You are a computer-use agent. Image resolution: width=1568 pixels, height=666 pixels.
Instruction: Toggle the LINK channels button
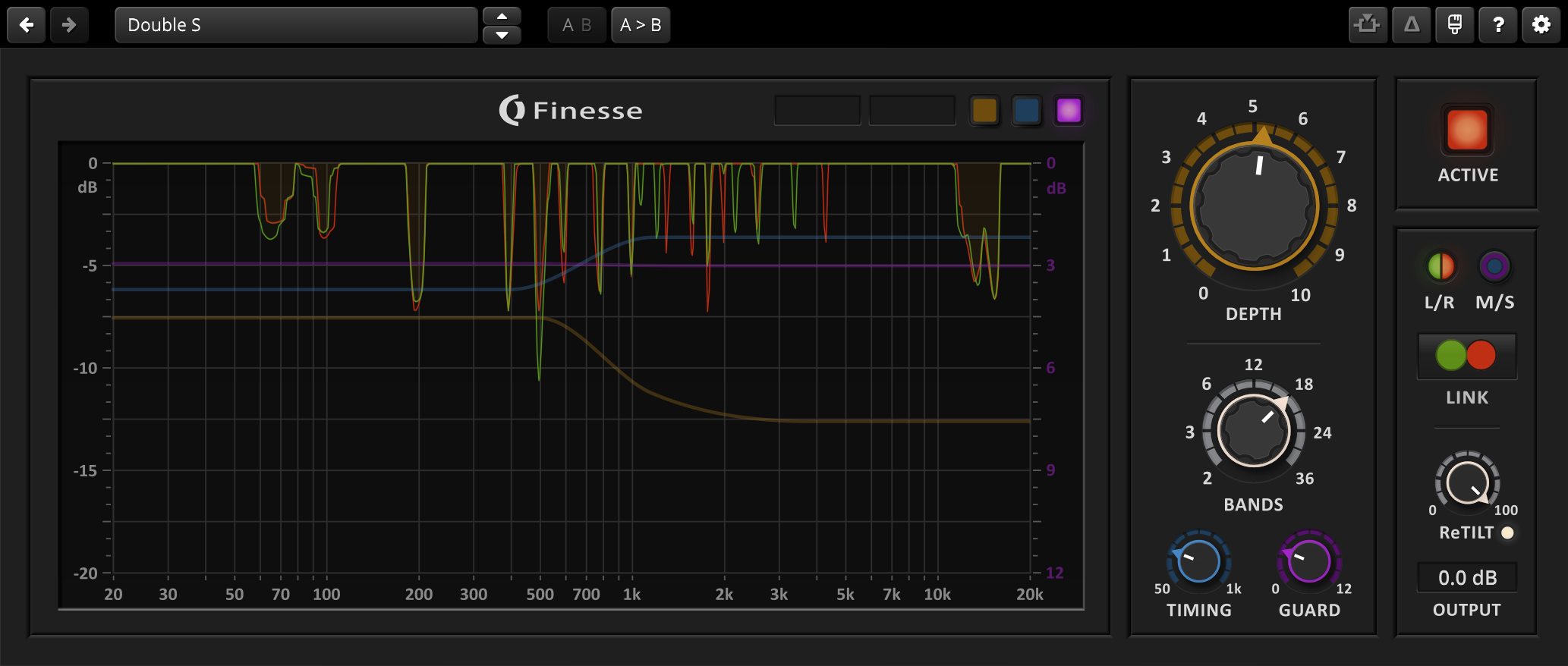point(1466,356)
